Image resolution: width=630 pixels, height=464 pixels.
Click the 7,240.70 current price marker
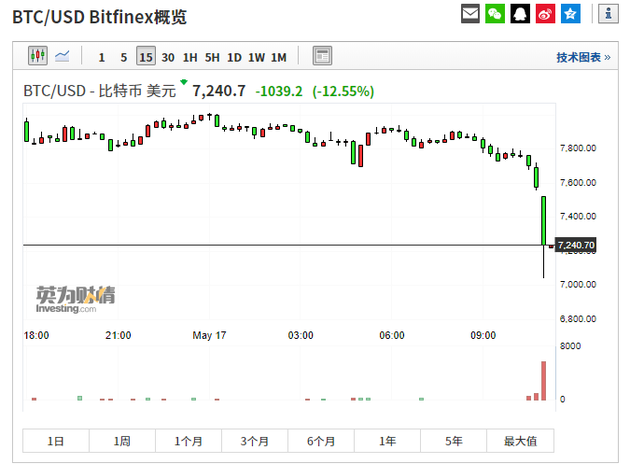(x=576, y=245)
